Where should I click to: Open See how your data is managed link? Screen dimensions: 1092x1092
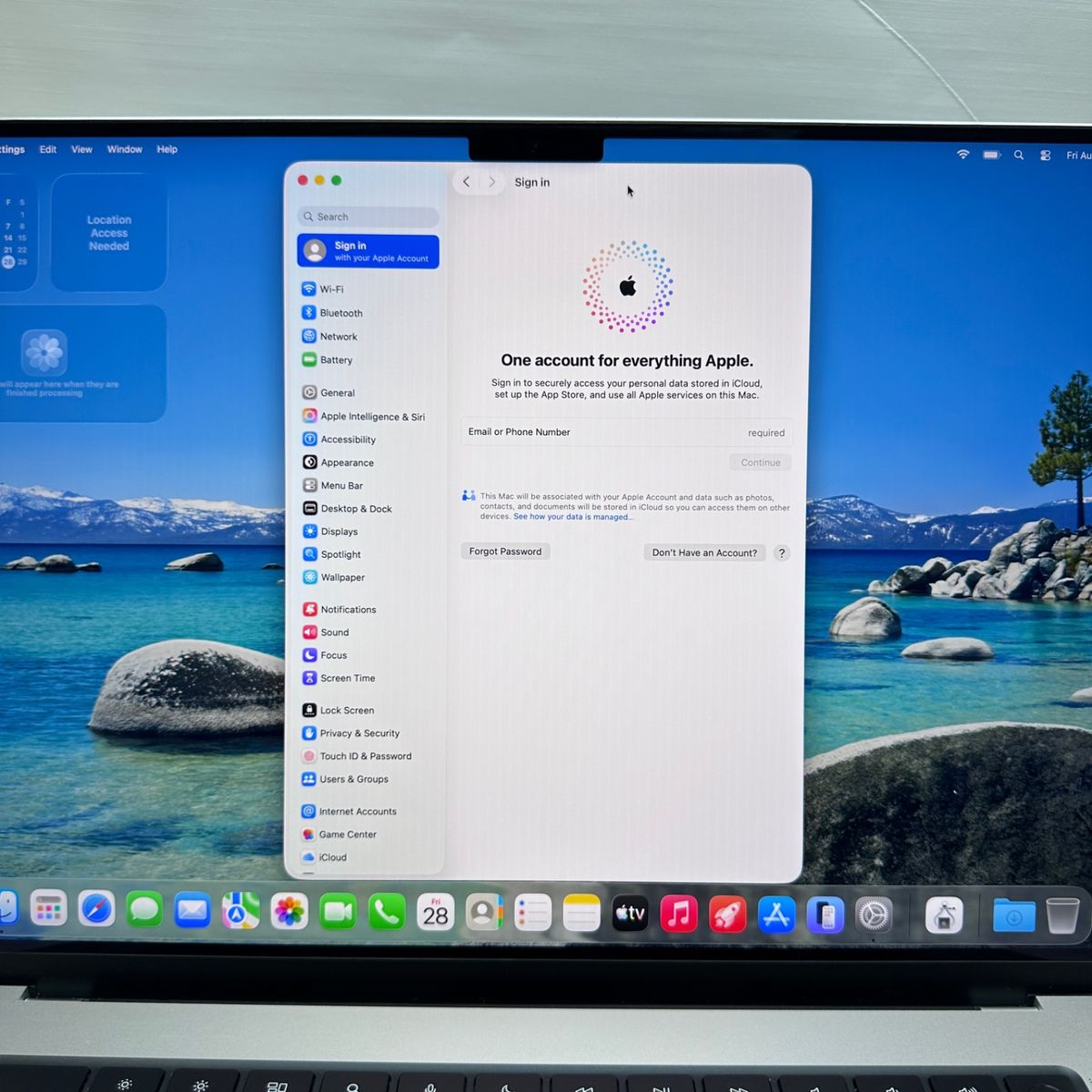click(573, 517)
